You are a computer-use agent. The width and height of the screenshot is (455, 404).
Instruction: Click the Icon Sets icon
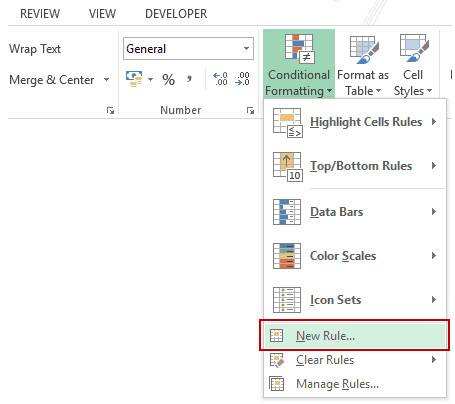[x=287, y=300]
